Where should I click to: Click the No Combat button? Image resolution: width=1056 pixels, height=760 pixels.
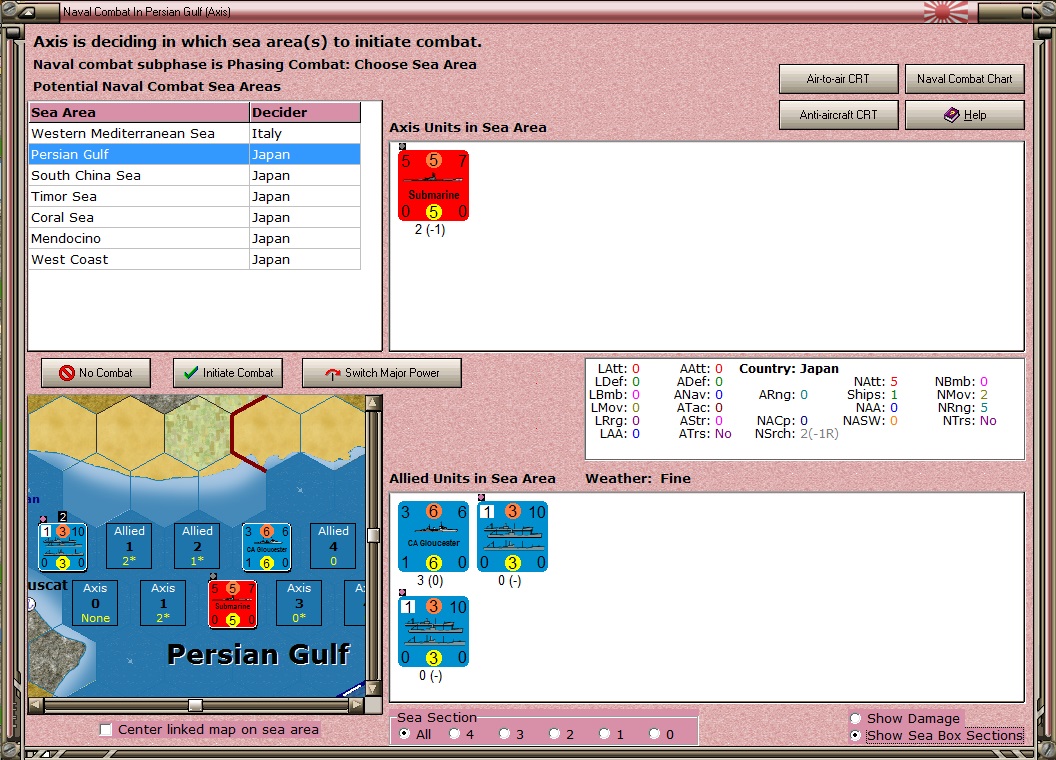96,373
